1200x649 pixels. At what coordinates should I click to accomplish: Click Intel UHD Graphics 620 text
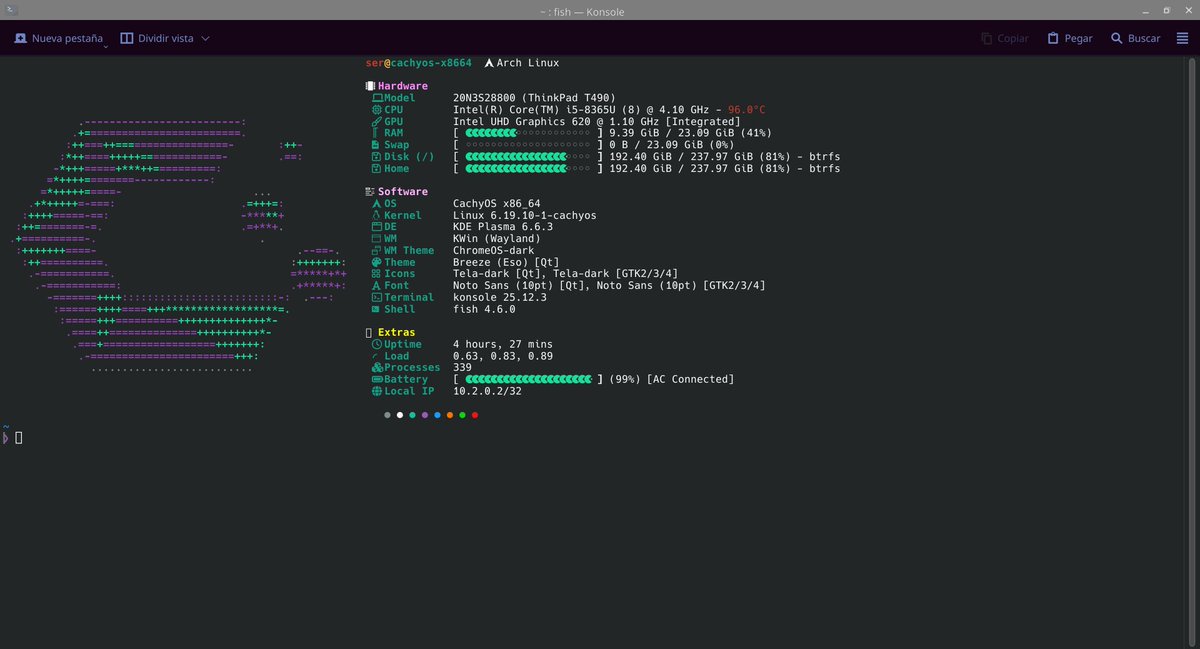pos(524,121)
